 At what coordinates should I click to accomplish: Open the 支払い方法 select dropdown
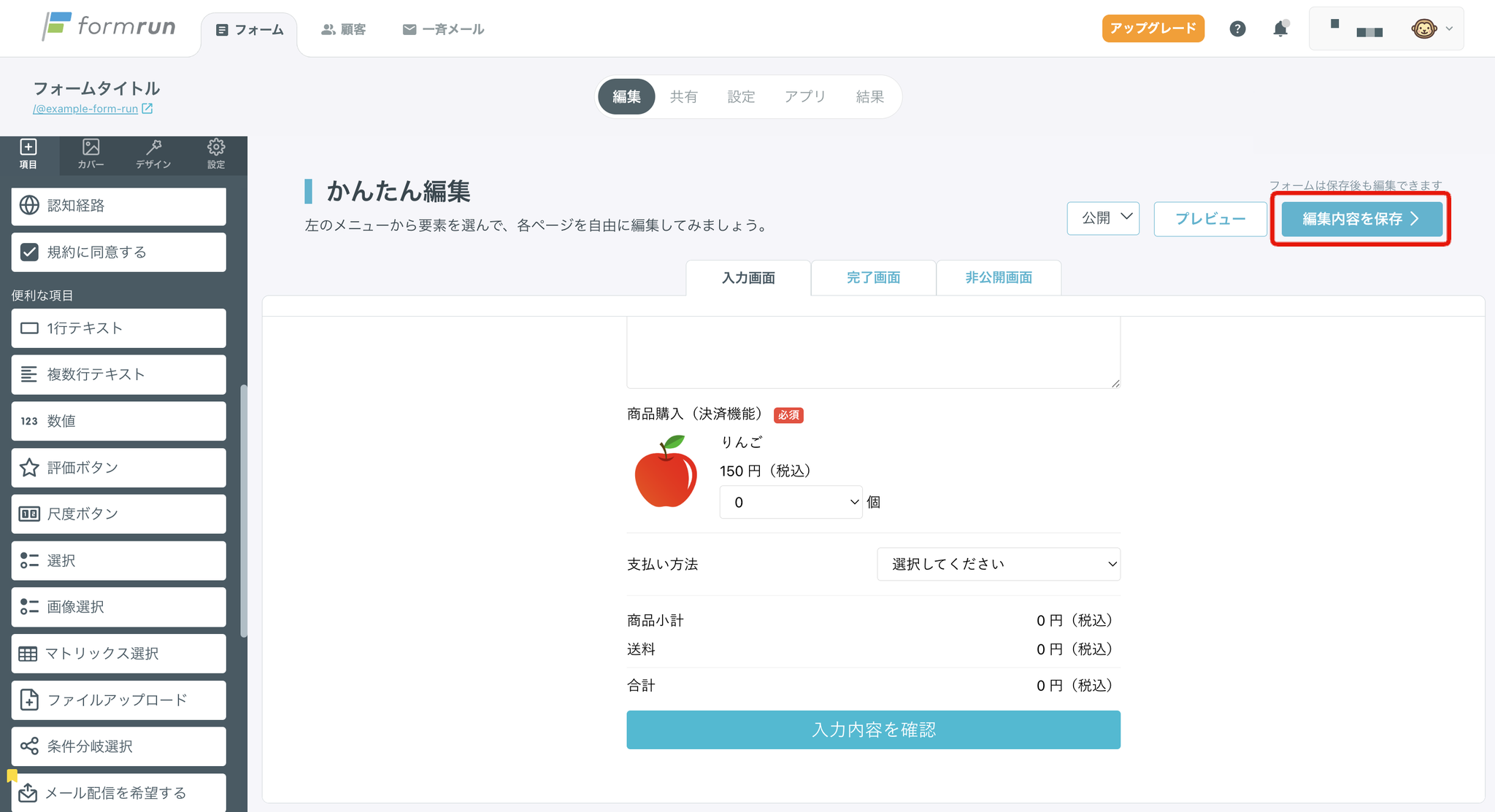point(998,564)
